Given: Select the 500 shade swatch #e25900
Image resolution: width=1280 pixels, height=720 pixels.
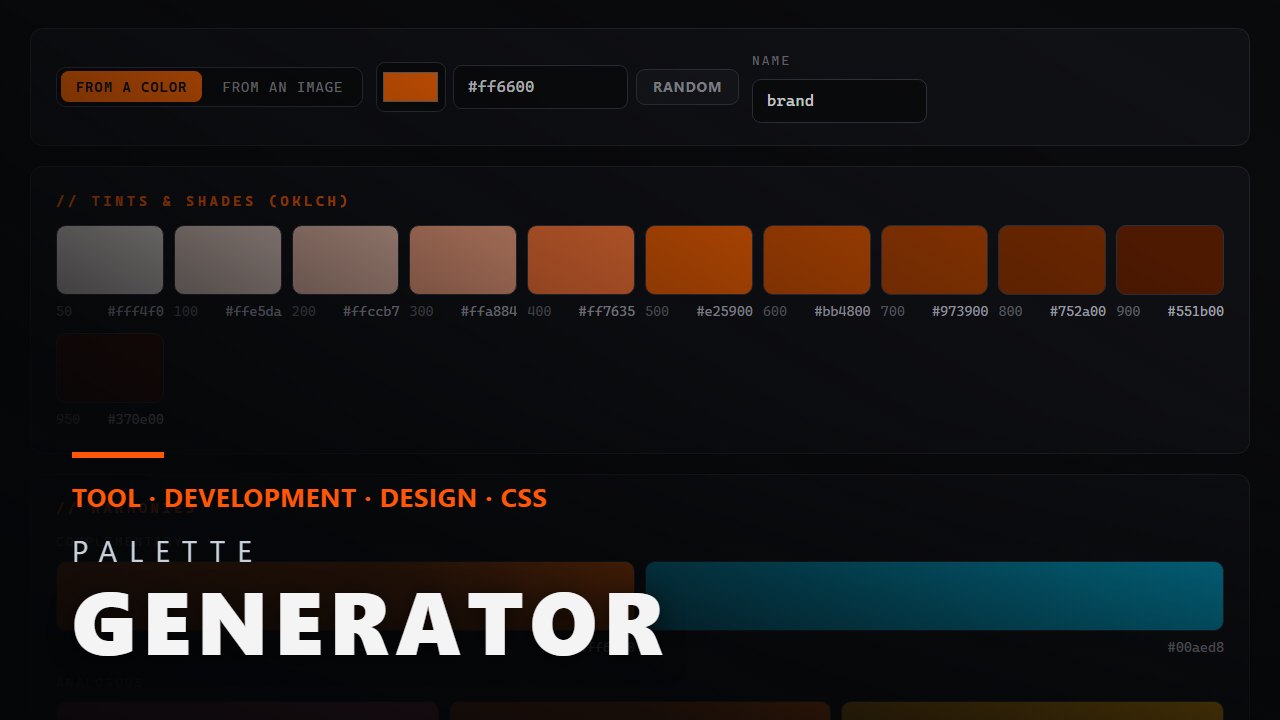Looking at the screenshot, I should point(699,260).
